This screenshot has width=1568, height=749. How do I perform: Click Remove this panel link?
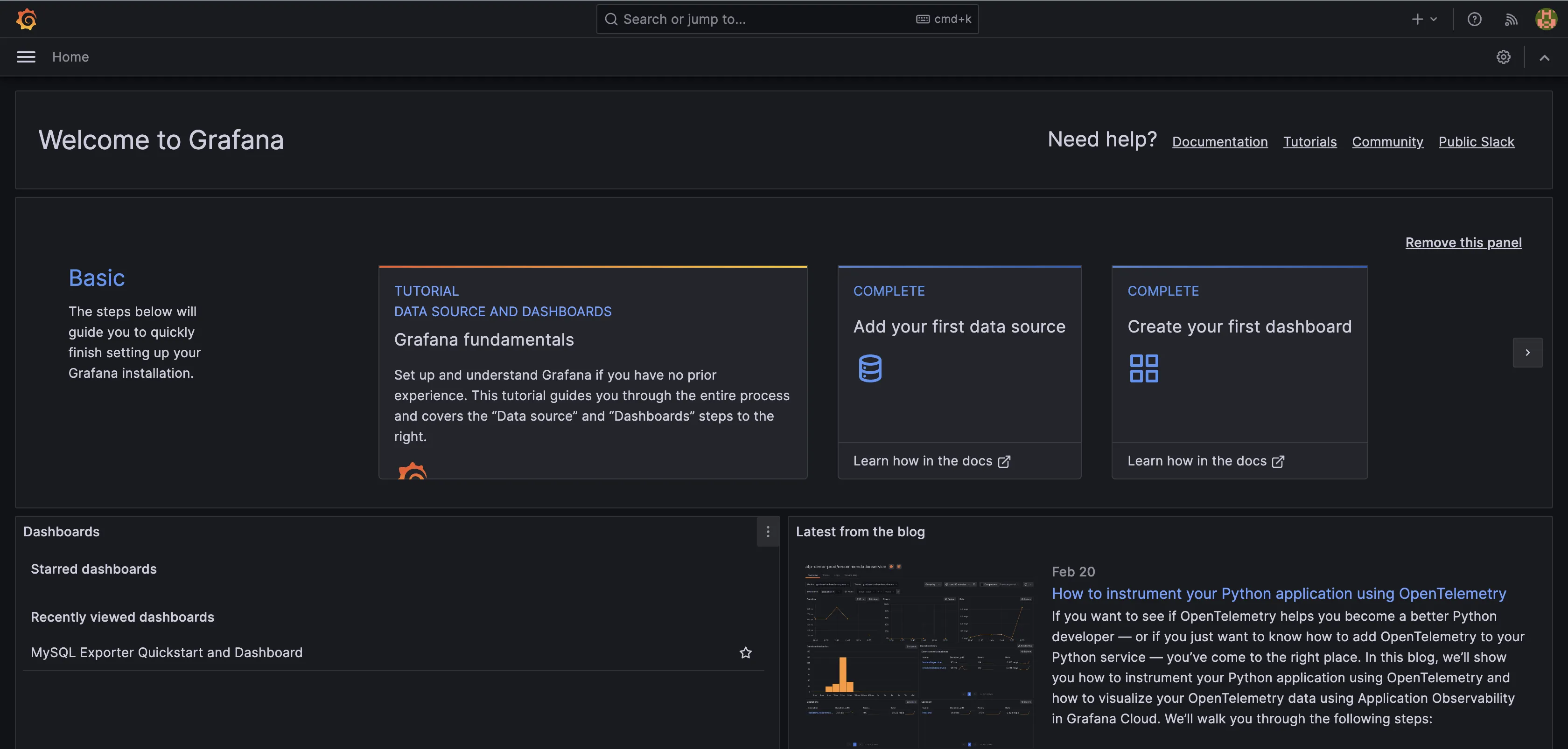tap(1463, 242)
